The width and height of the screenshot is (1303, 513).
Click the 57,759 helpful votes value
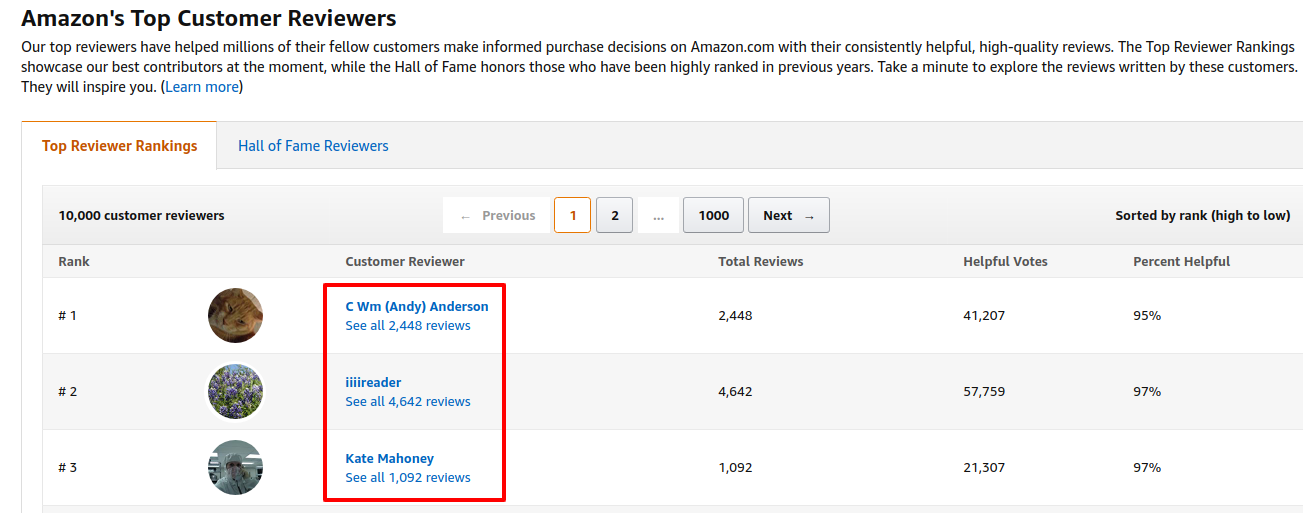[984, 392]
